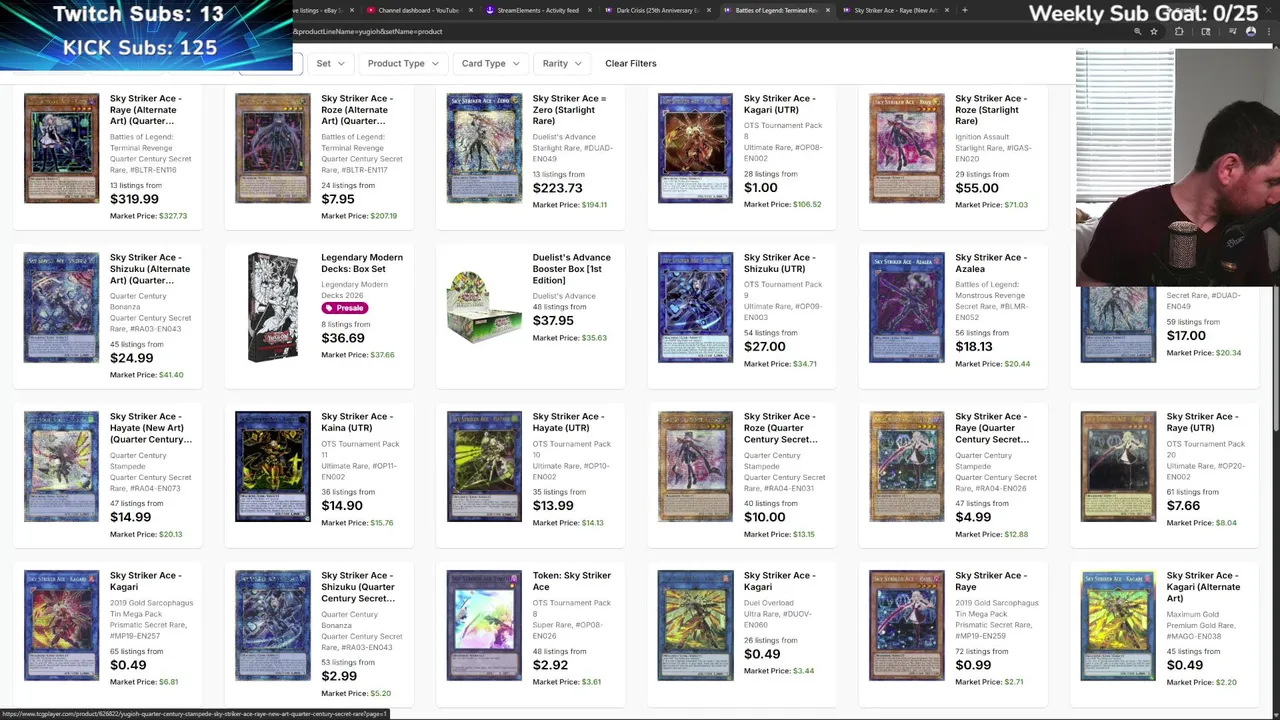Open Roze Quarter Century Stampede card image
Viewport: 1280px width, 720px height.
point(695,467)
